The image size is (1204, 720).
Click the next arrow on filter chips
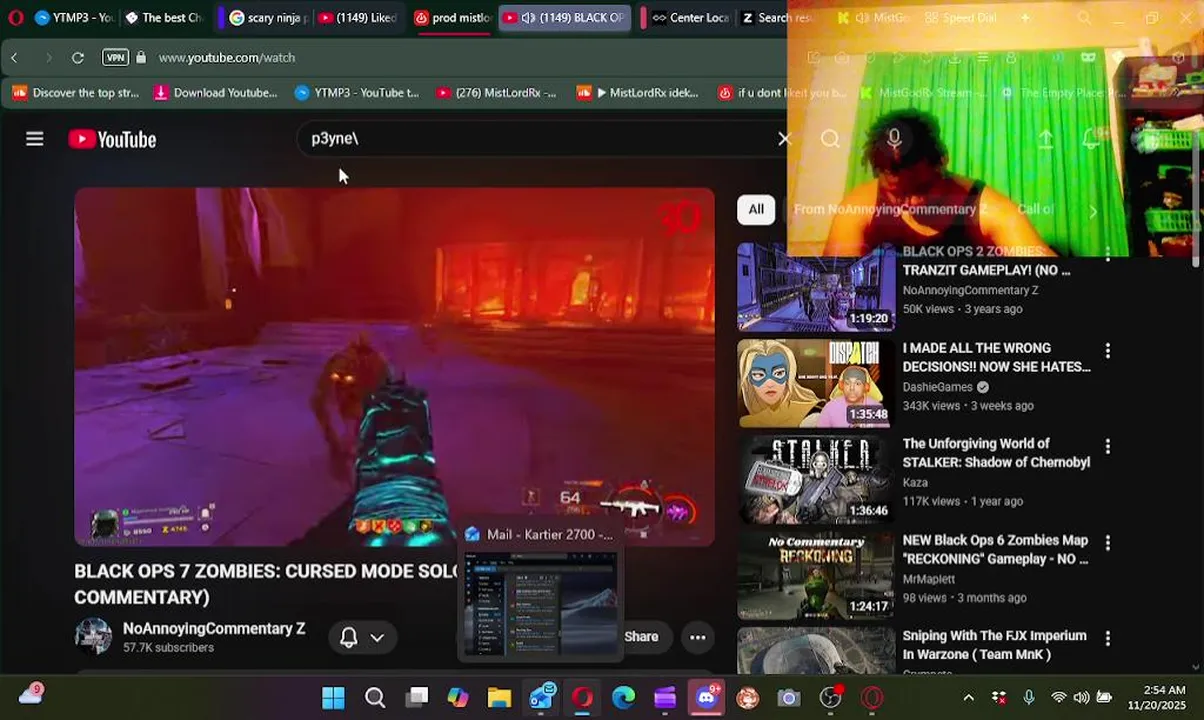1092,211
